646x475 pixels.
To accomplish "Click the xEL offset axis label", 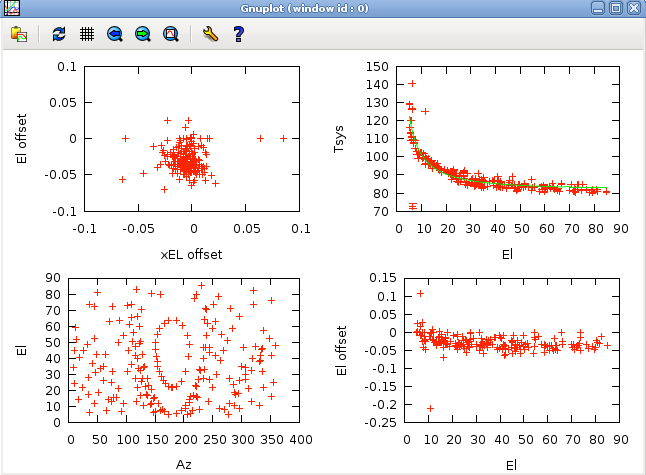I will click(191, 254).
